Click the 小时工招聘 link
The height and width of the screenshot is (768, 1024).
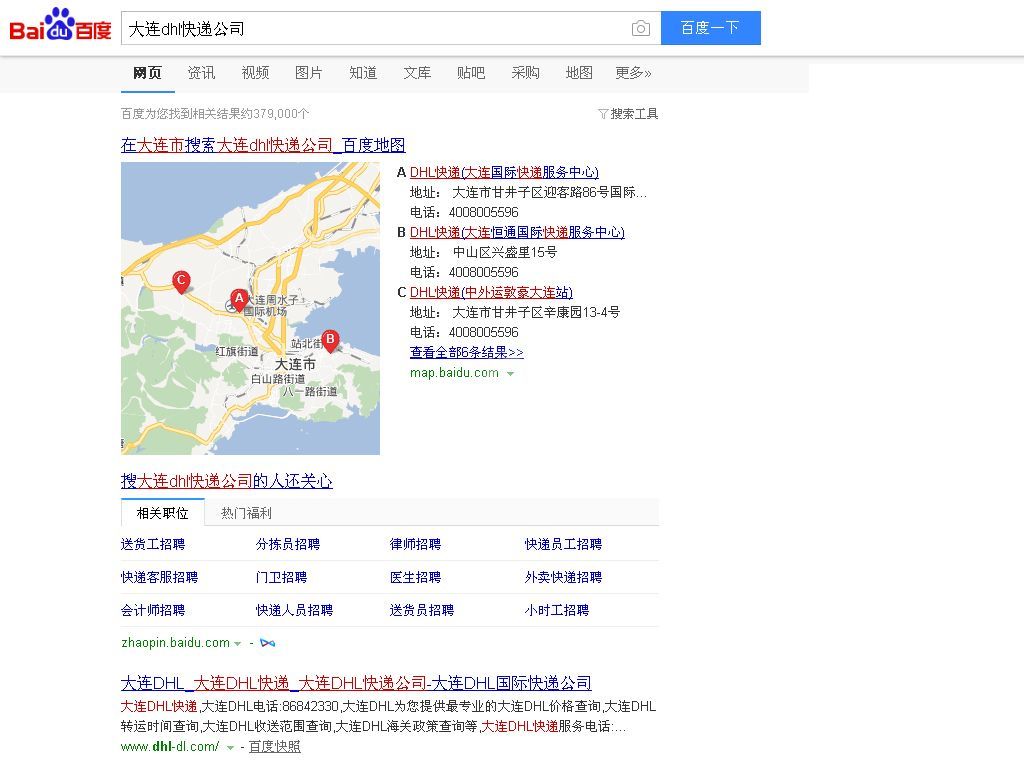click(x=557, y=610)
